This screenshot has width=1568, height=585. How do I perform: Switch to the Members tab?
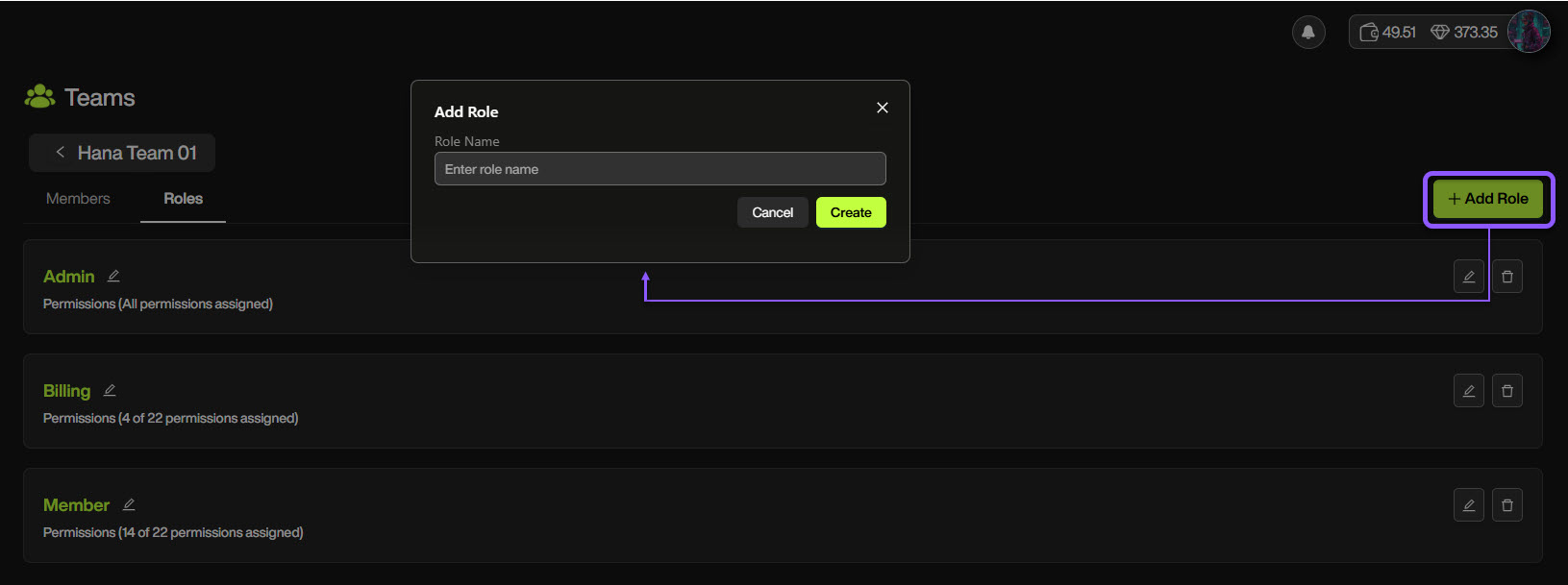pyautogui.click(x=78, y=199)
